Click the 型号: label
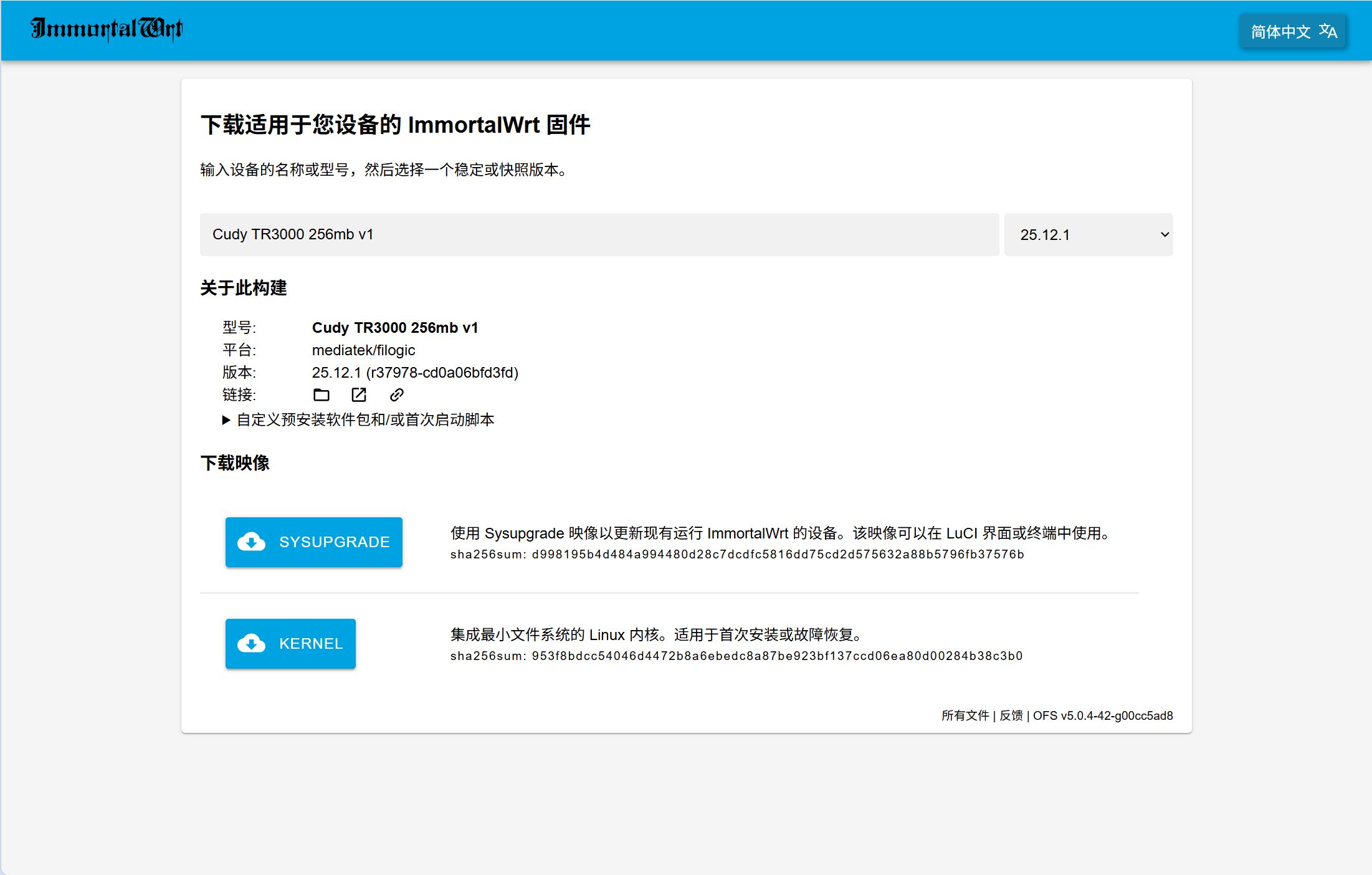 click(x=239, y=328)
